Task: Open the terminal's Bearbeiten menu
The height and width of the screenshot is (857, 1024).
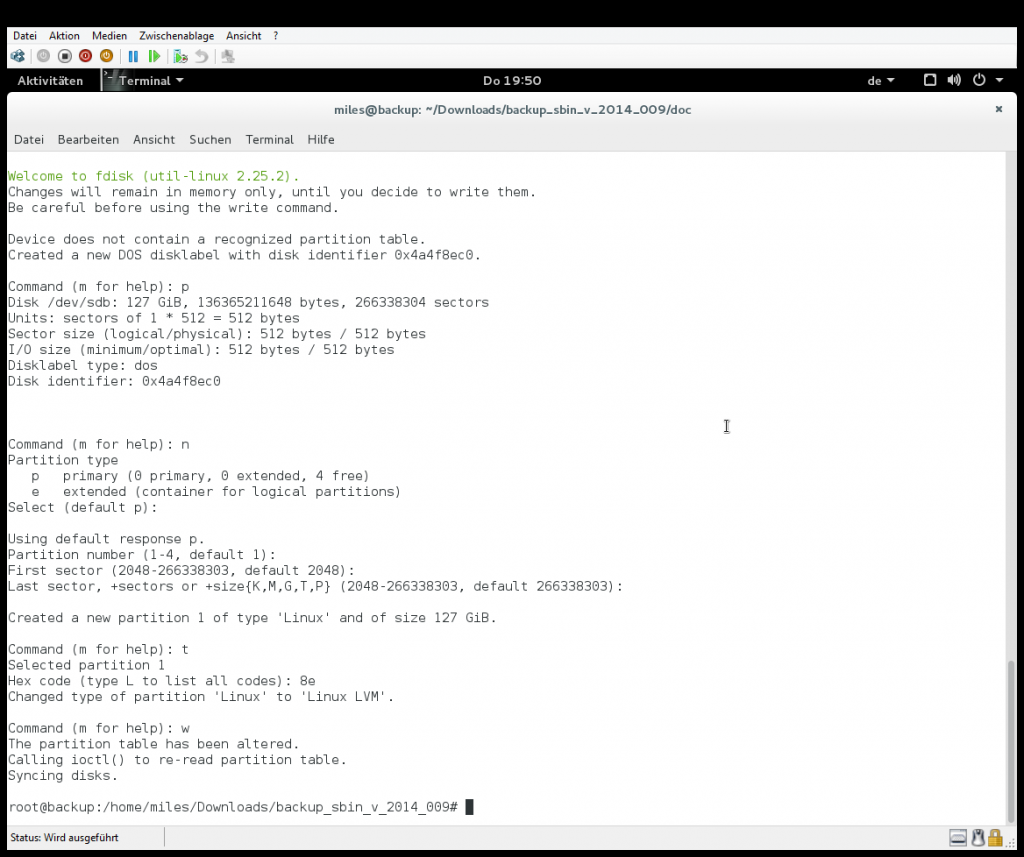Action: click(x=88, y=139)
